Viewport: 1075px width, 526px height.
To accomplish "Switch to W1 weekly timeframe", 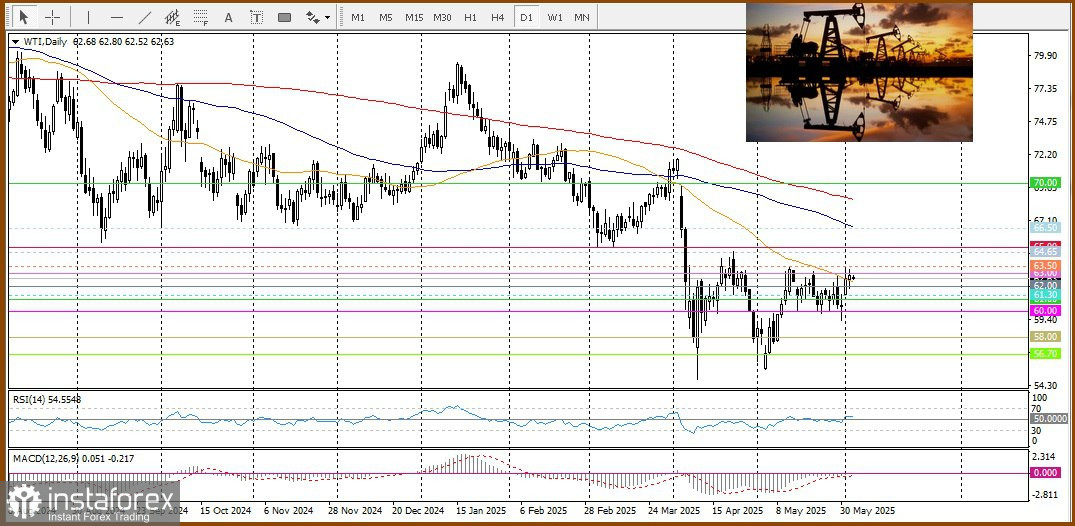I will tap(555, 17).
